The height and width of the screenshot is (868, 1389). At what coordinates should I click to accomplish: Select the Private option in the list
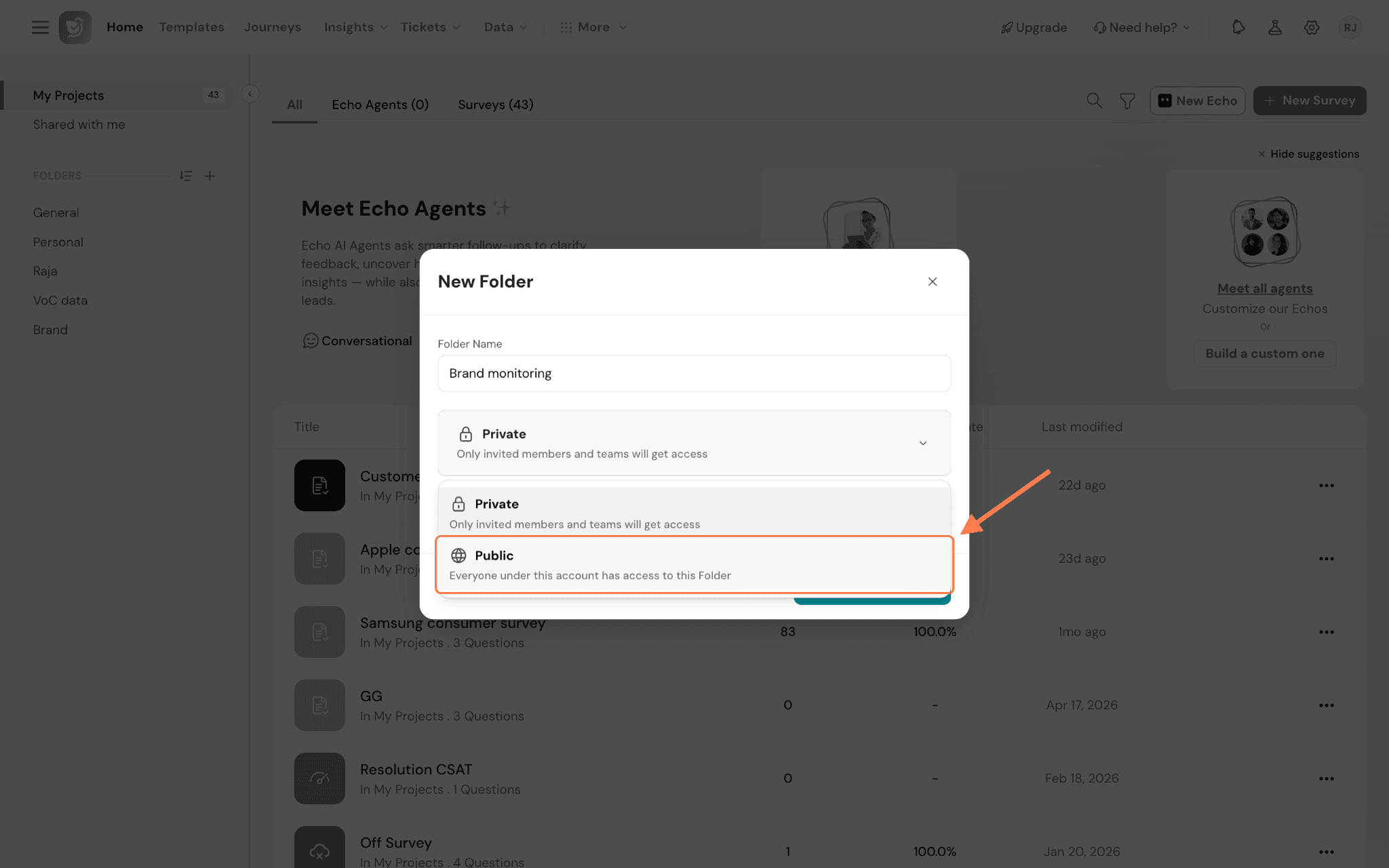pos(694,512)
